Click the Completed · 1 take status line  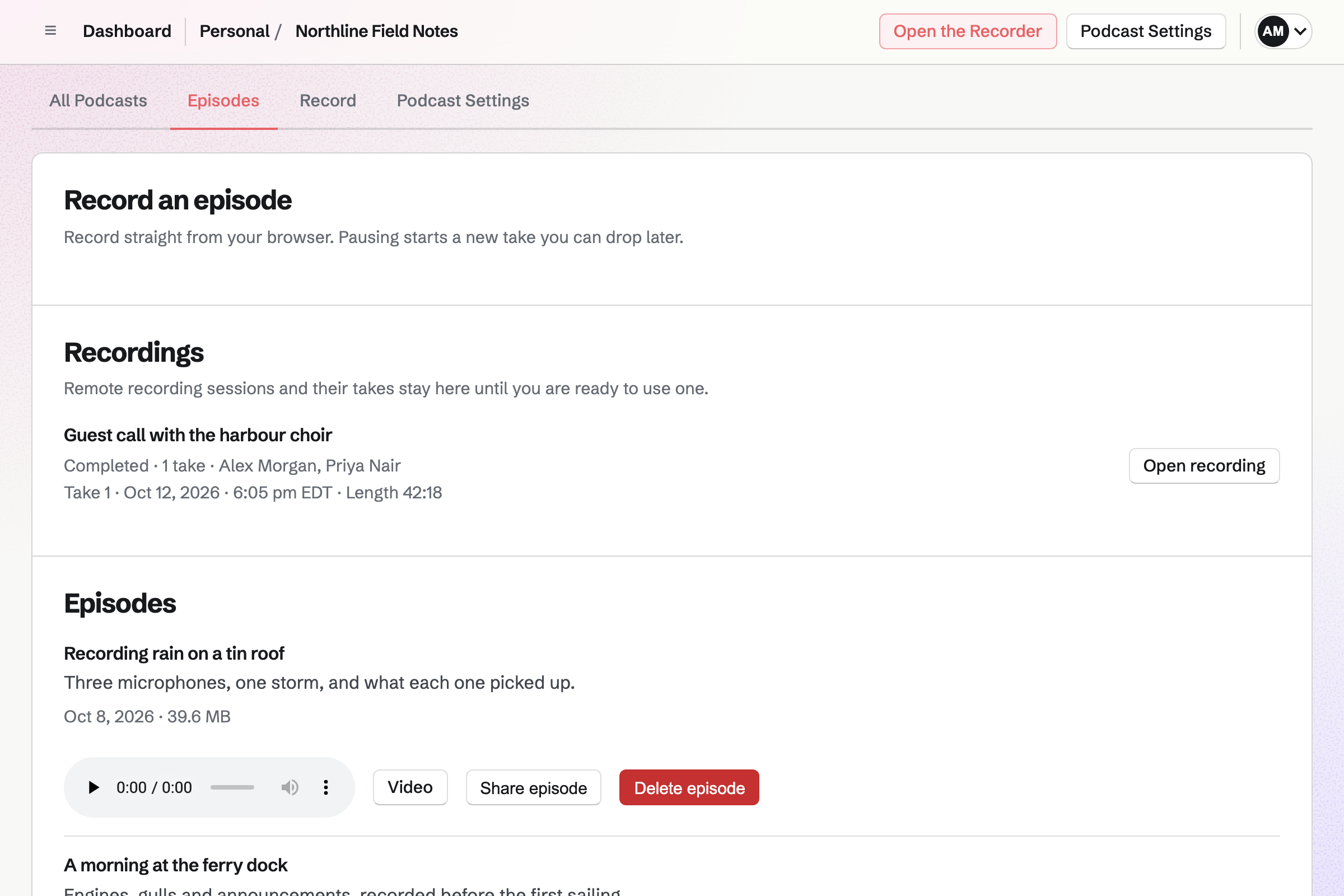click(232, 466)
